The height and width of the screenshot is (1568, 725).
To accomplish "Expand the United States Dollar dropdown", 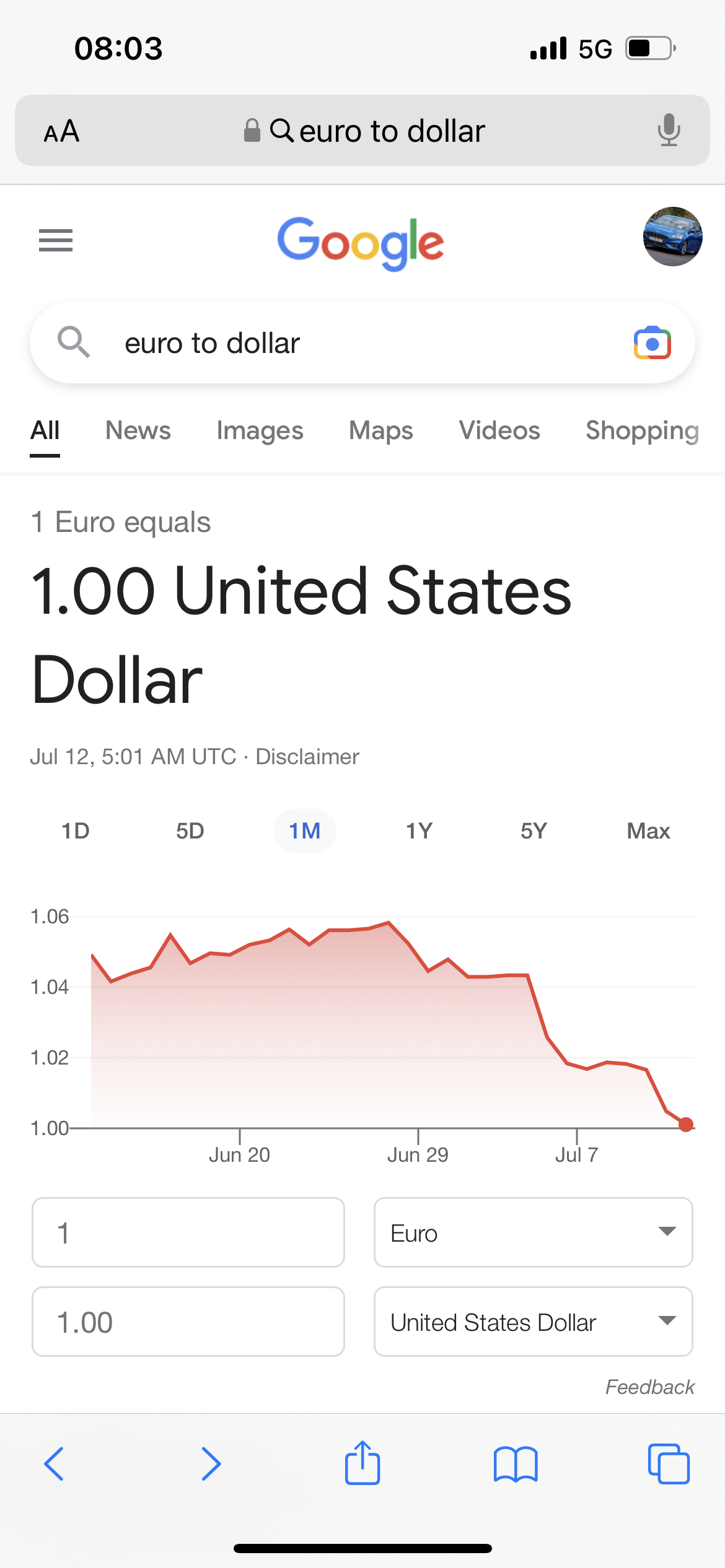I will pos(534,1322).
